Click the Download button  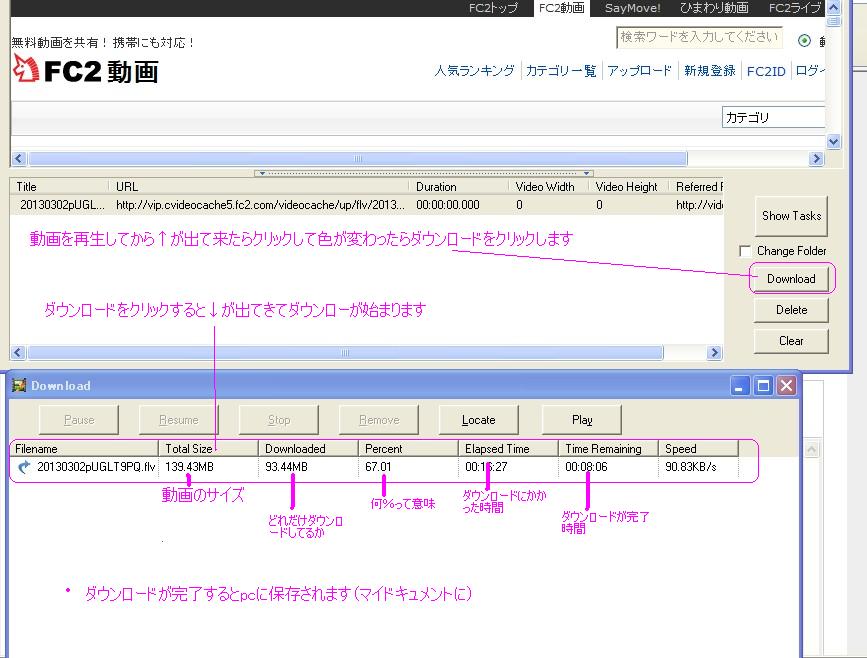pos(791,279)
